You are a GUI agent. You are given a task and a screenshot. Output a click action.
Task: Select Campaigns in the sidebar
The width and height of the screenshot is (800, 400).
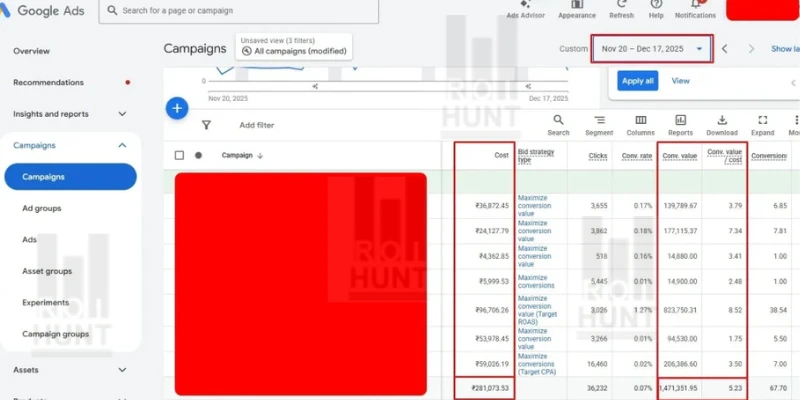(x=70, y=177)
